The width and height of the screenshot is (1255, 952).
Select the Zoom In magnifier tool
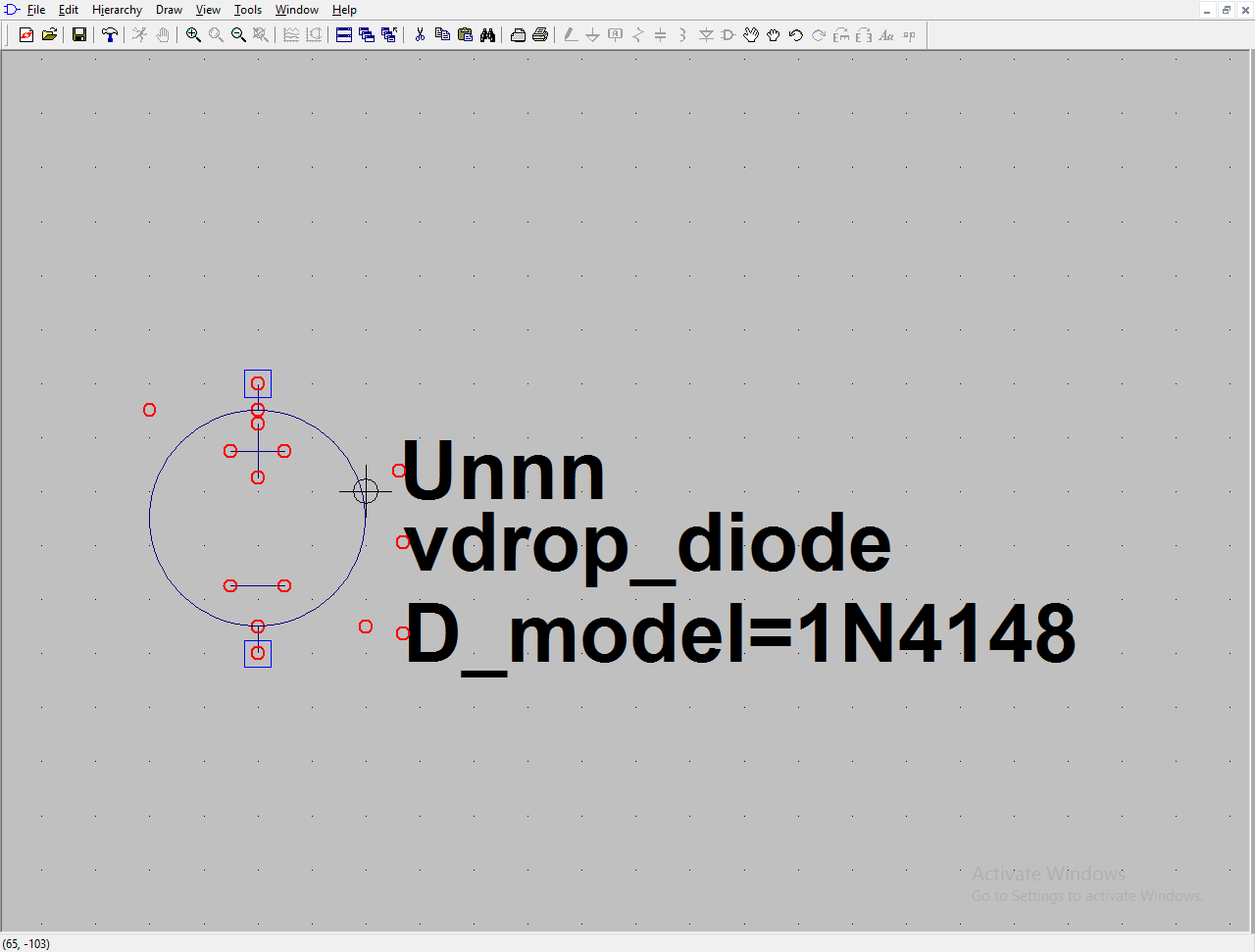pyautogui.click(x=193, y=35)
